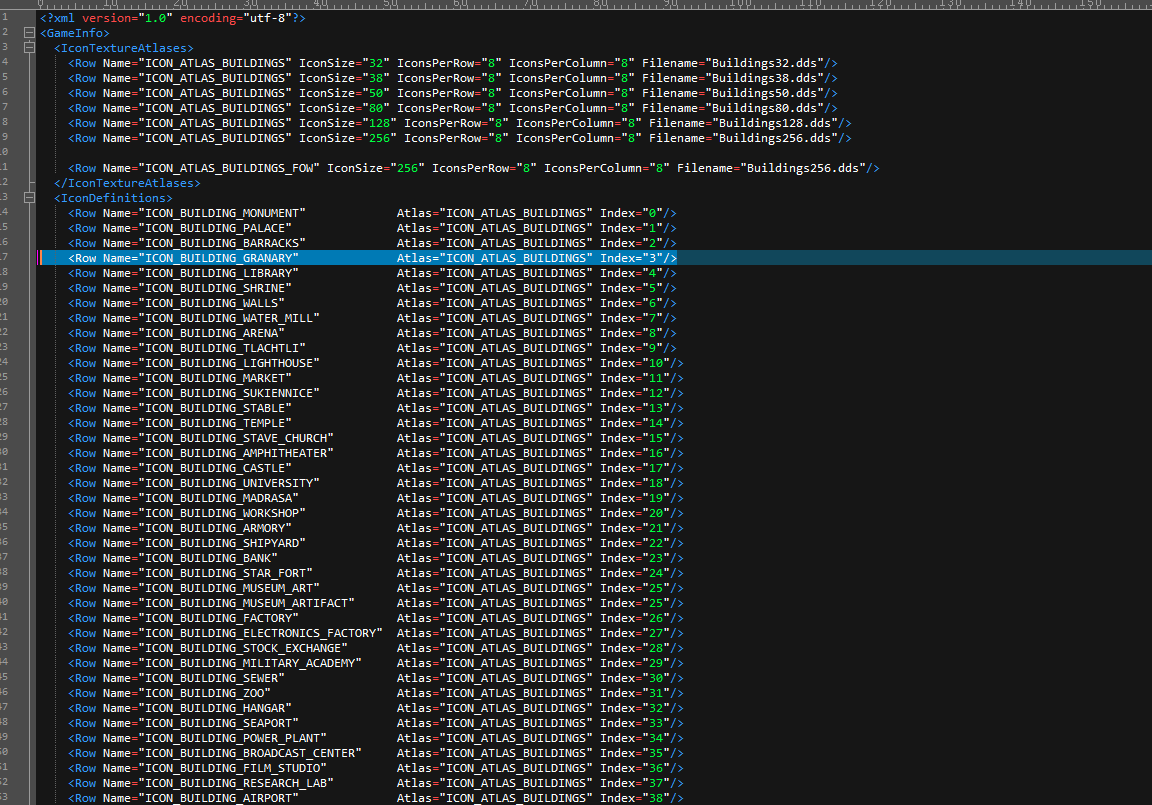Click the <GameInfo> opening tag
1152x805 pixels.
(x=74, y=33)
